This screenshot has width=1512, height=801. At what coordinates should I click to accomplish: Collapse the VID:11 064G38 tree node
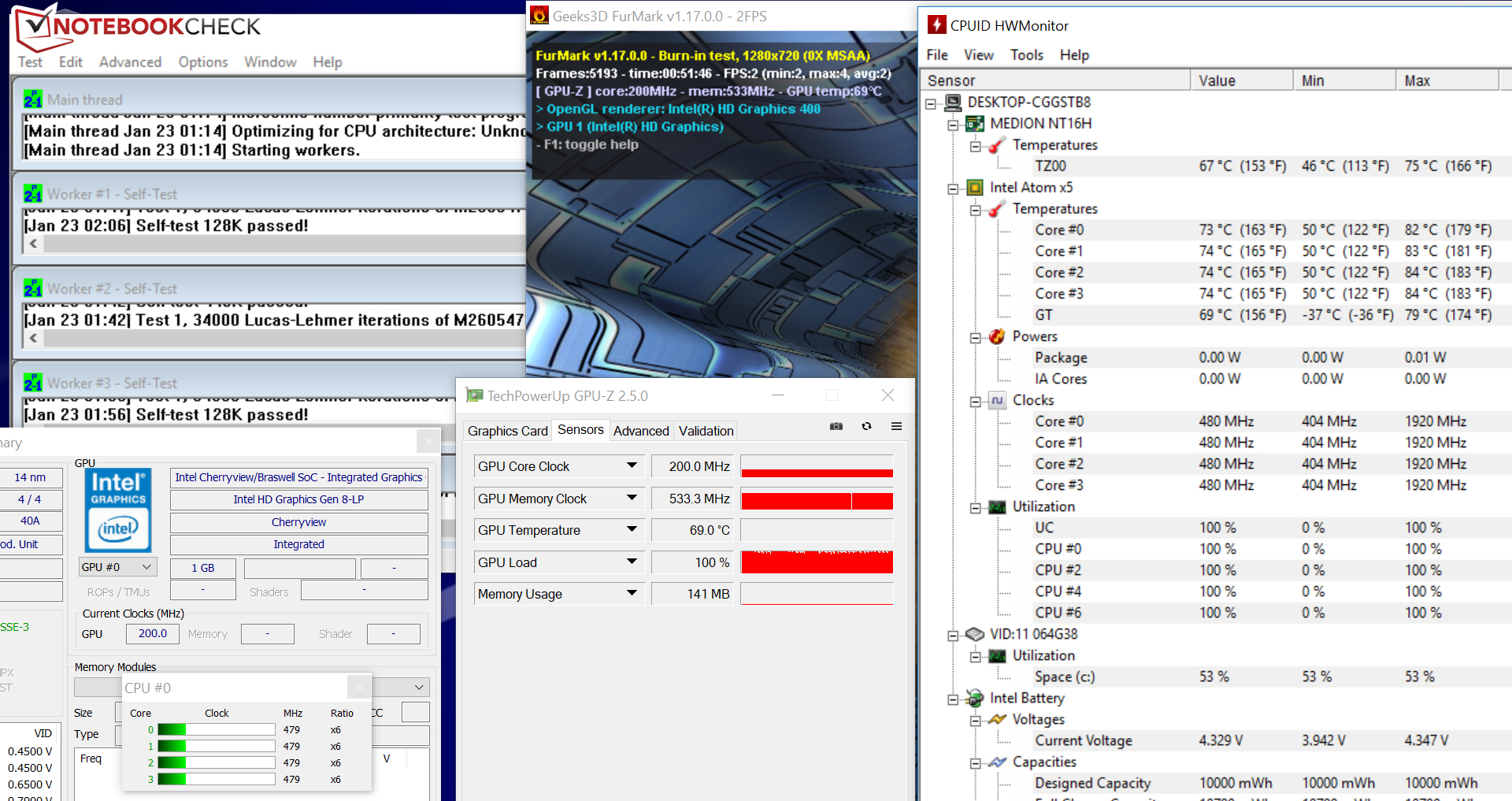pos(953,635)
